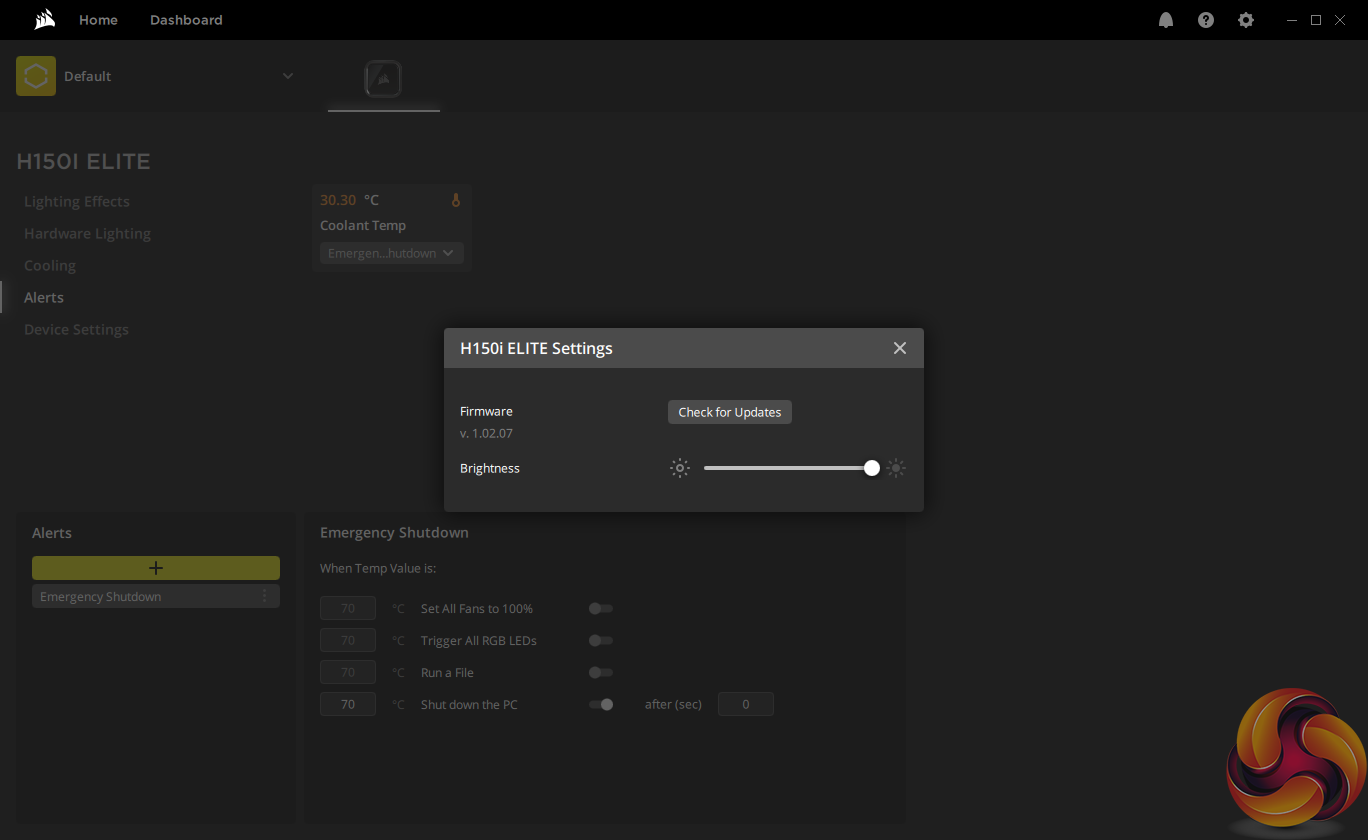The image size is (1368, 840).
Task: Minimize the iCUE window
Action: (x=1291, y=20)
